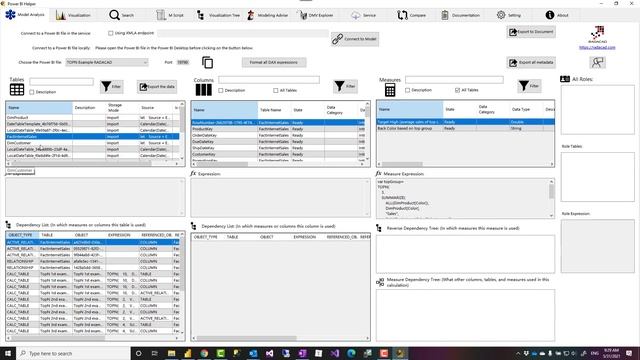Switch to the Visualization Tree tab

[x=218, y=15]
